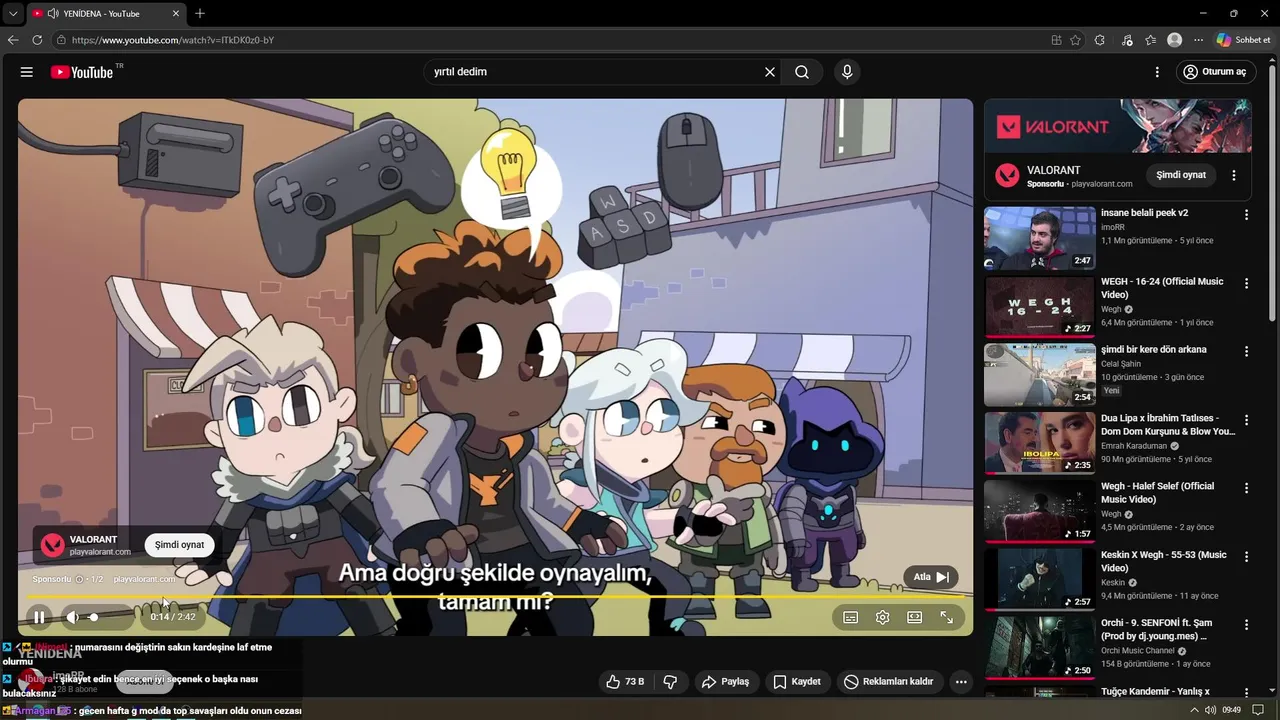The height and width of the screenshot is (720, 1280).
Task: Save the video with Kaydet
Action: pos(797,682)
